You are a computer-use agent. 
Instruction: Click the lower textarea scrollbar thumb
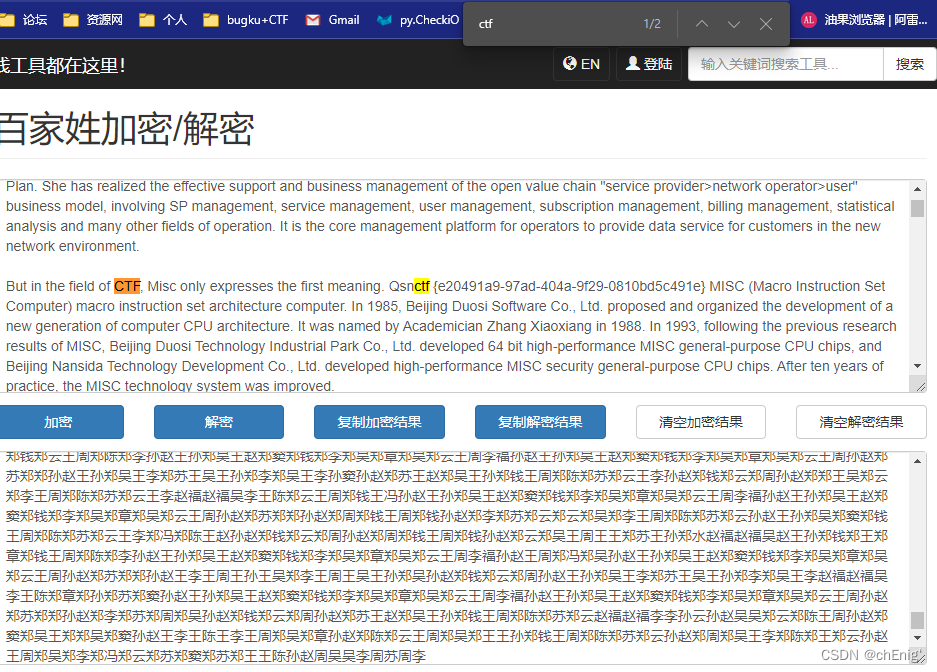pyautogui.click(x=917, y=620)
